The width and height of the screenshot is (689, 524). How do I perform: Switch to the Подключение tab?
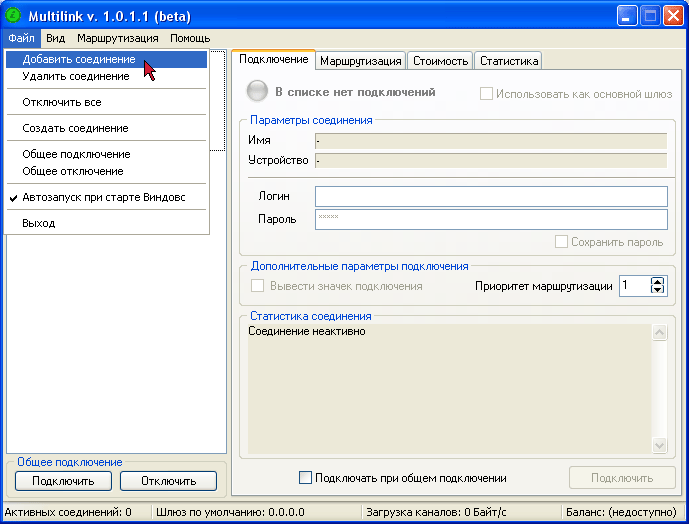click(273, 59)
